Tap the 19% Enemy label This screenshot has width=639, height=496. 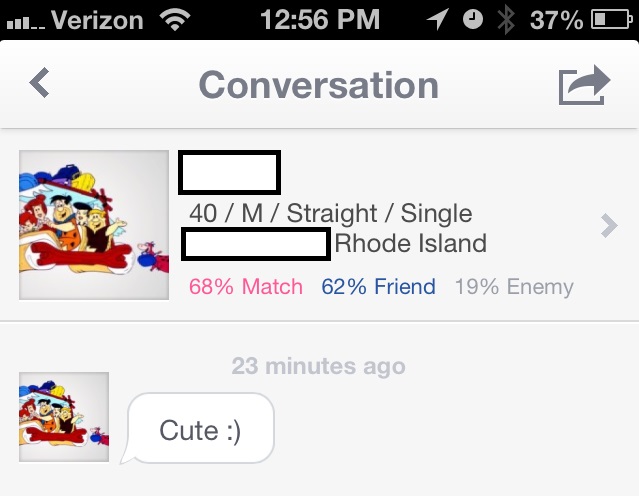click(514, 287)
